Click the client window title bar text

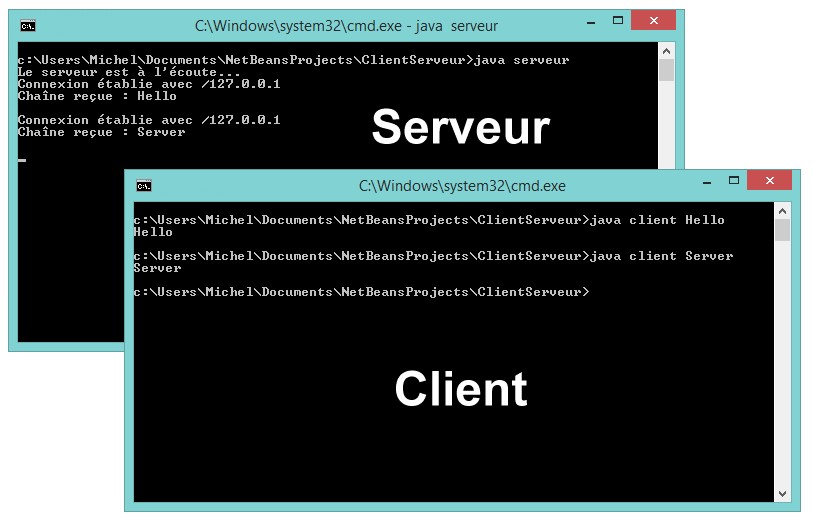click(x=462, y=185)
